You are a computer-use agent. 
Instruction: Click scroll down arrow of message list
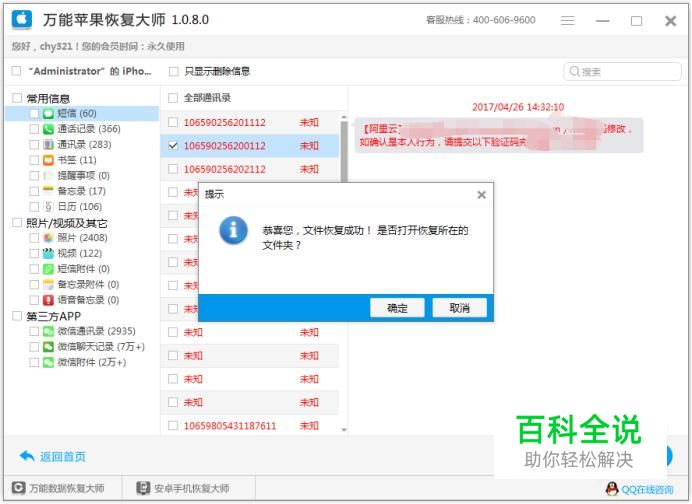coord(343,429)
